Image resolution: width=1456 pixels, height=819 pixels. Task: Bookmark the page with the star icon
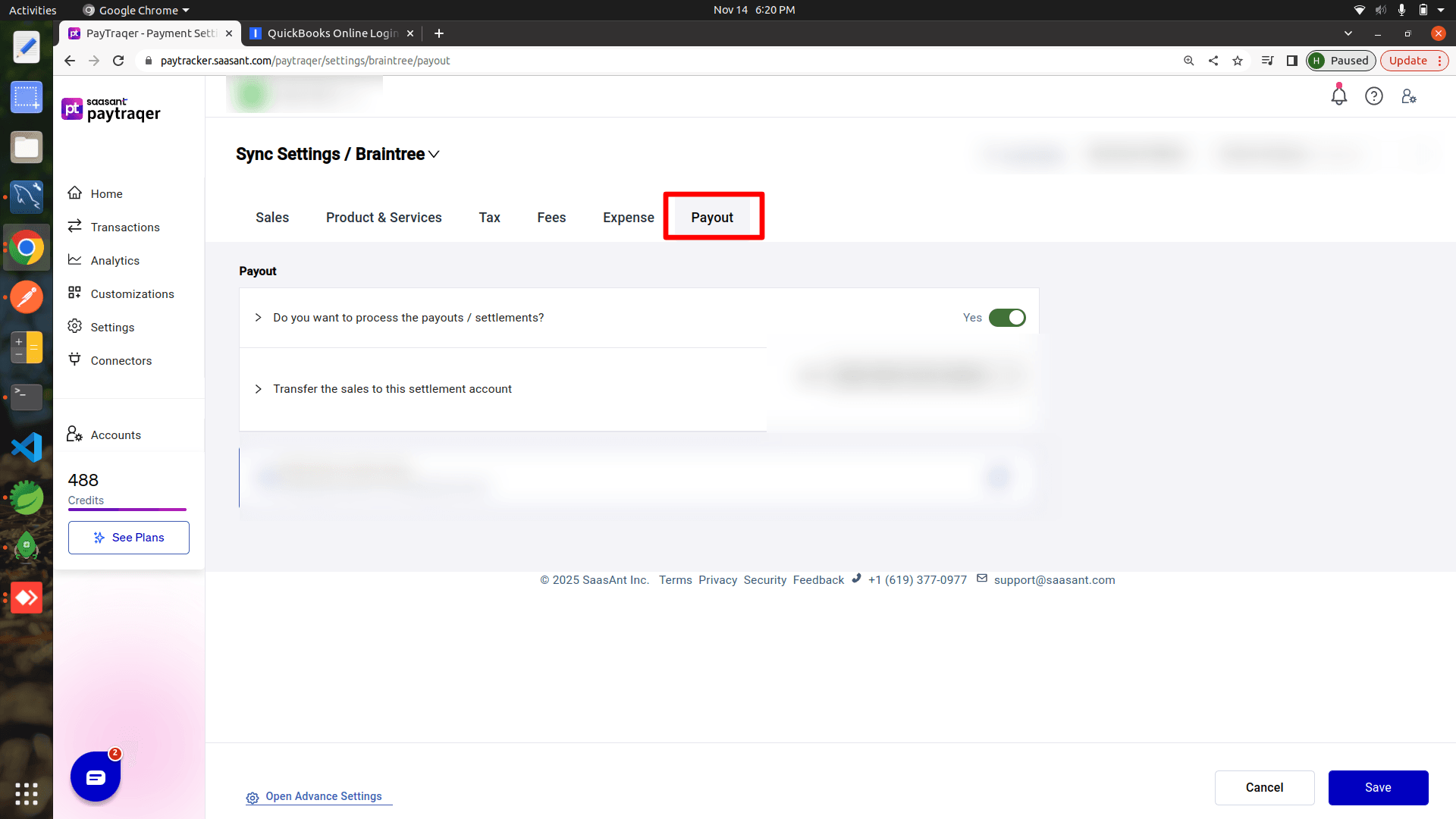[x=1238, y=60]
